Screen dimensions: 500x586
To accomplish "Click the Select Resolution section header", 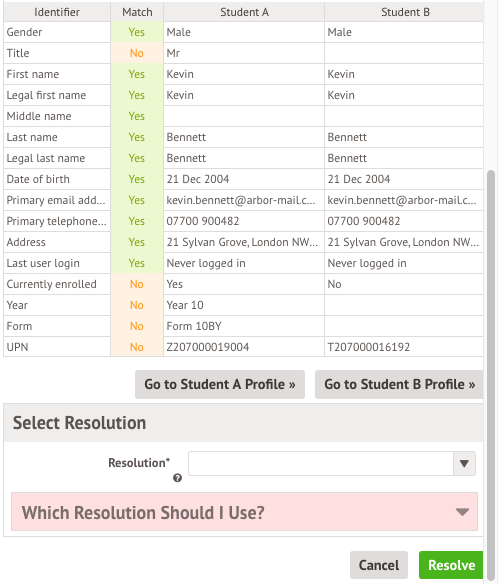I will click(243, 423).
